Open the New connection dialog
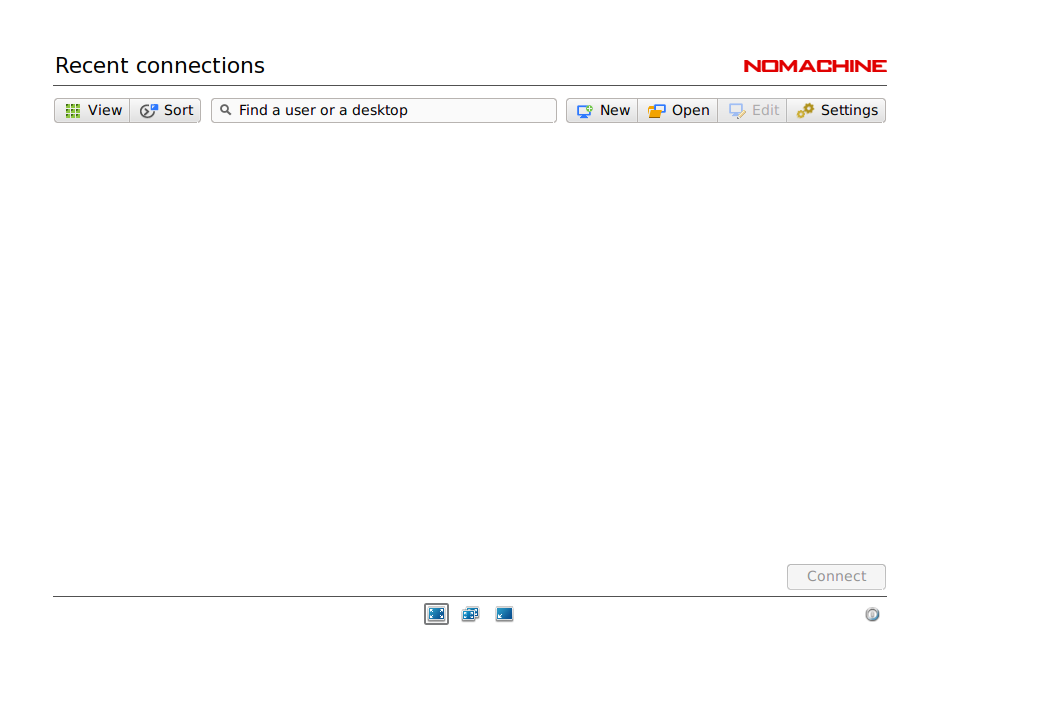The image size is (1059, 726). [x=601, y=110]
